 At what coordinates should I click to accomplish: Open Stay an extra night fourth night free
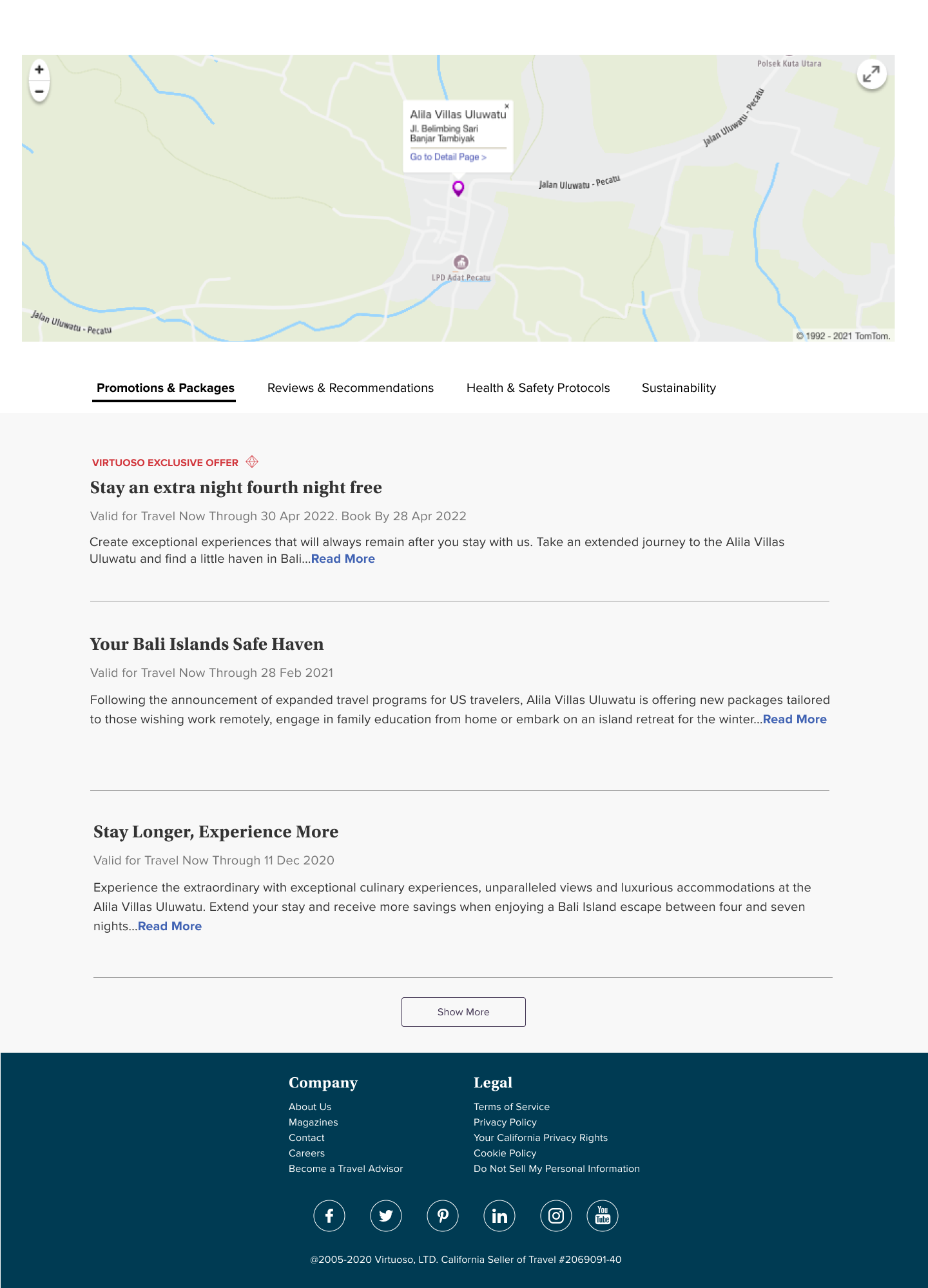236,487
